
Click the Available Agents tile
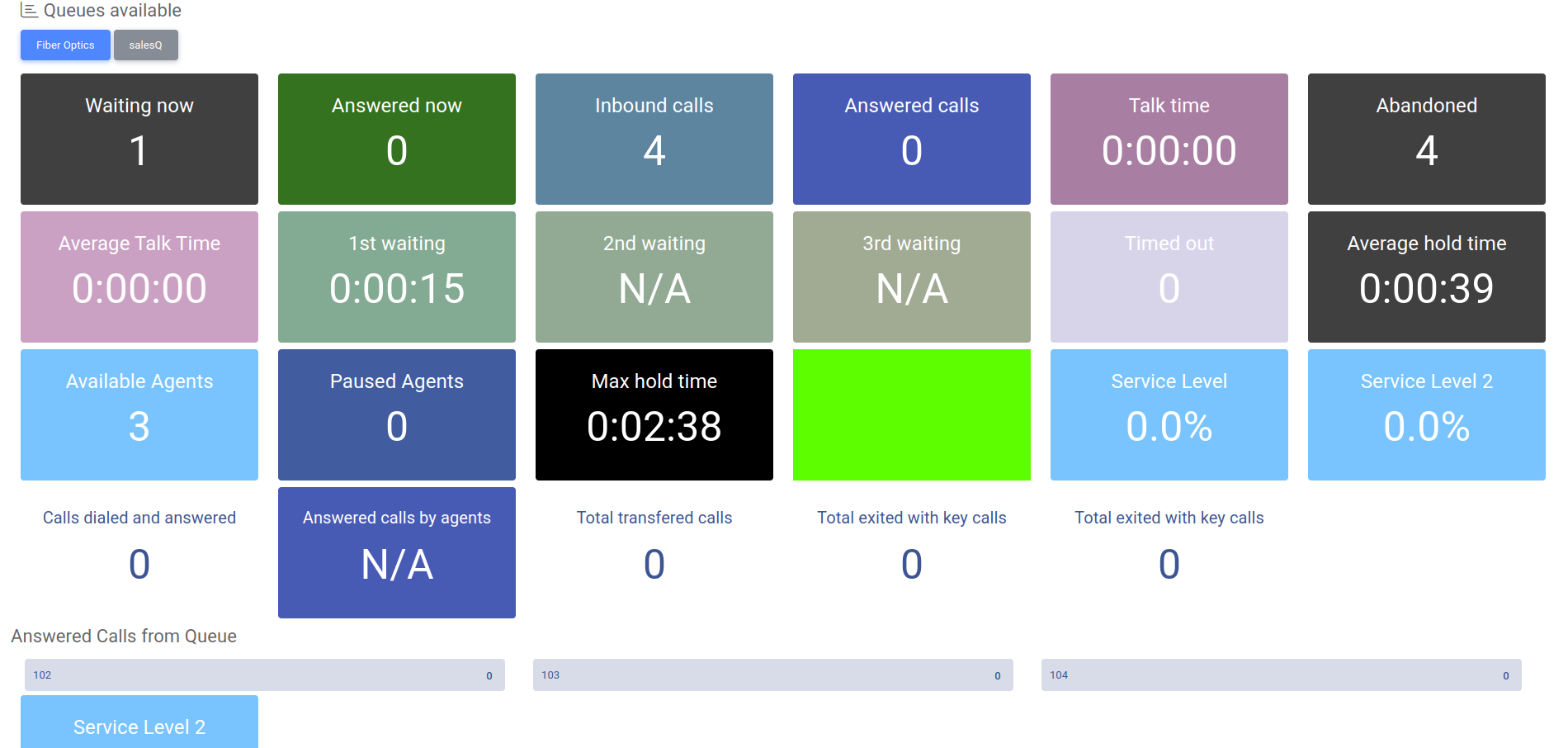coord(139,414)
